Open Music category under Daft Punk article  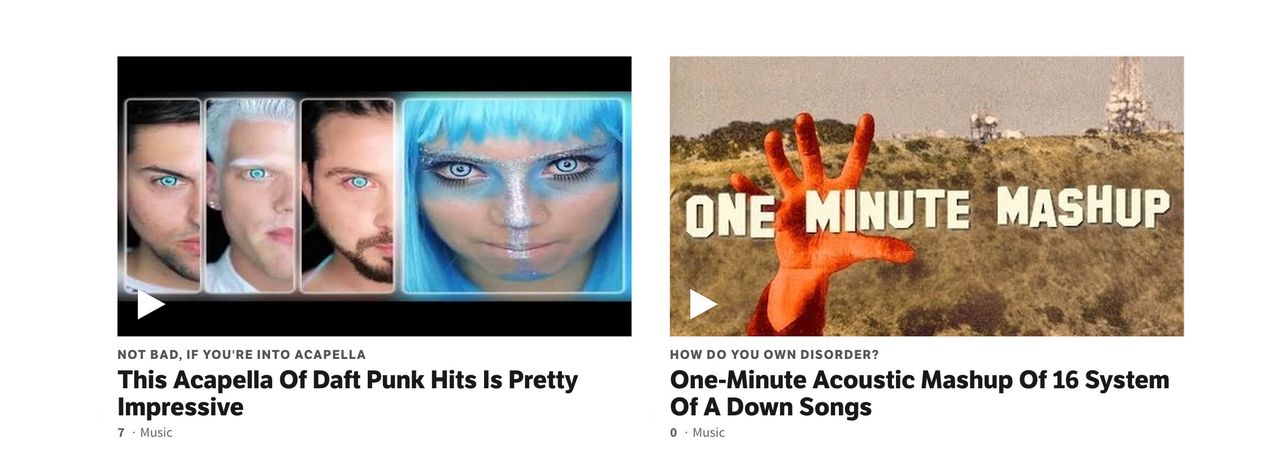pyautogui.click(x=156, y=433)
